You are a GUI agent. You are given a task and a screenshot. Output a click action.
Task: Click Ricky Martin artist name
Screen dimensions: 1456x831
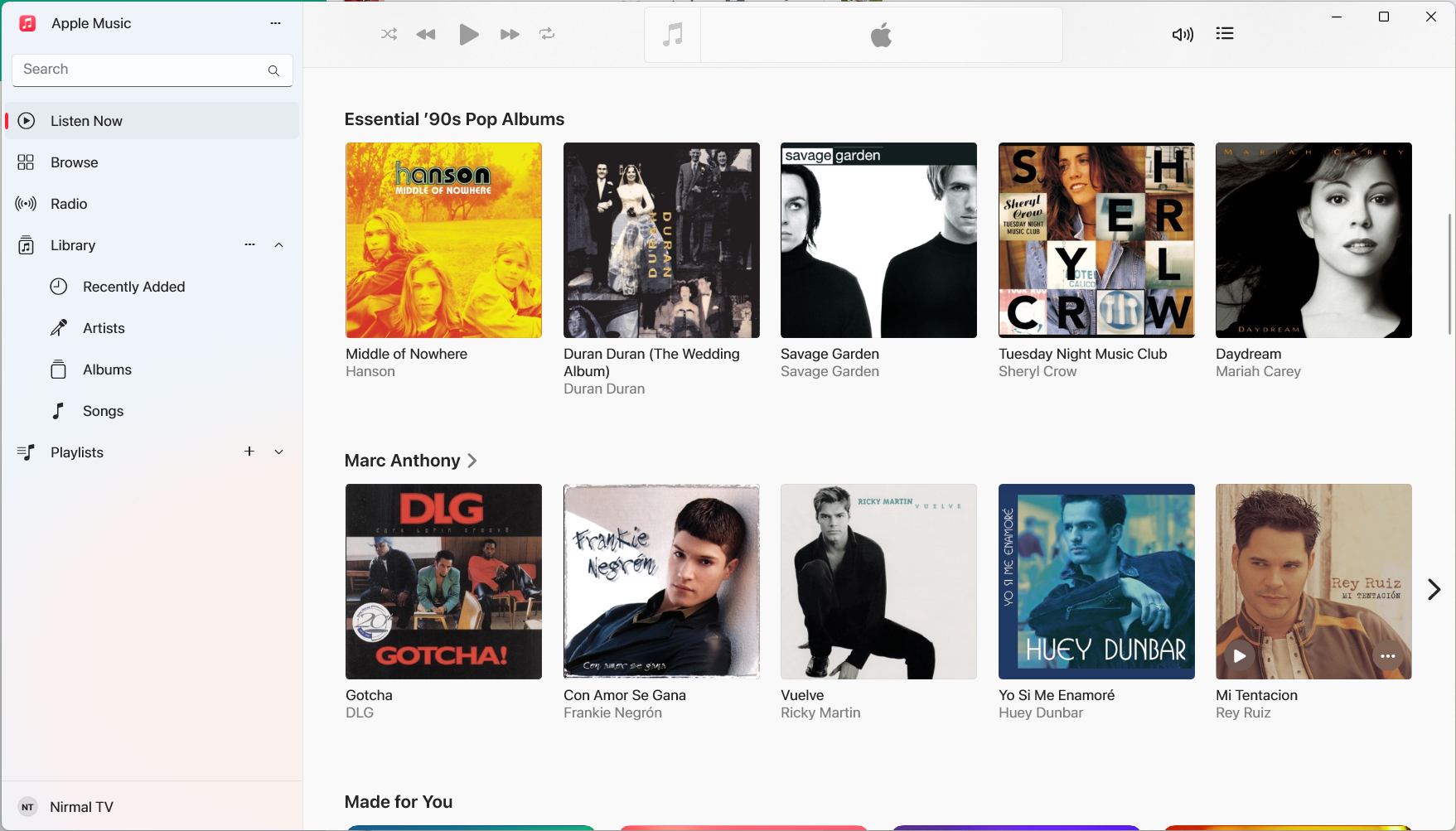pyautogui.click(x=820, y=713)
